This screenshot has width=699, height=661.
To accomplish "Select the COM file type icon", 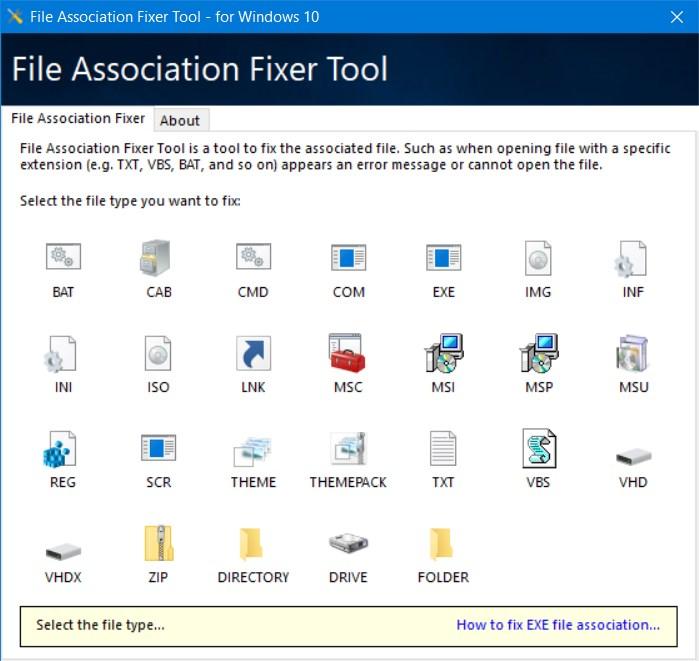I will [349, 257].
